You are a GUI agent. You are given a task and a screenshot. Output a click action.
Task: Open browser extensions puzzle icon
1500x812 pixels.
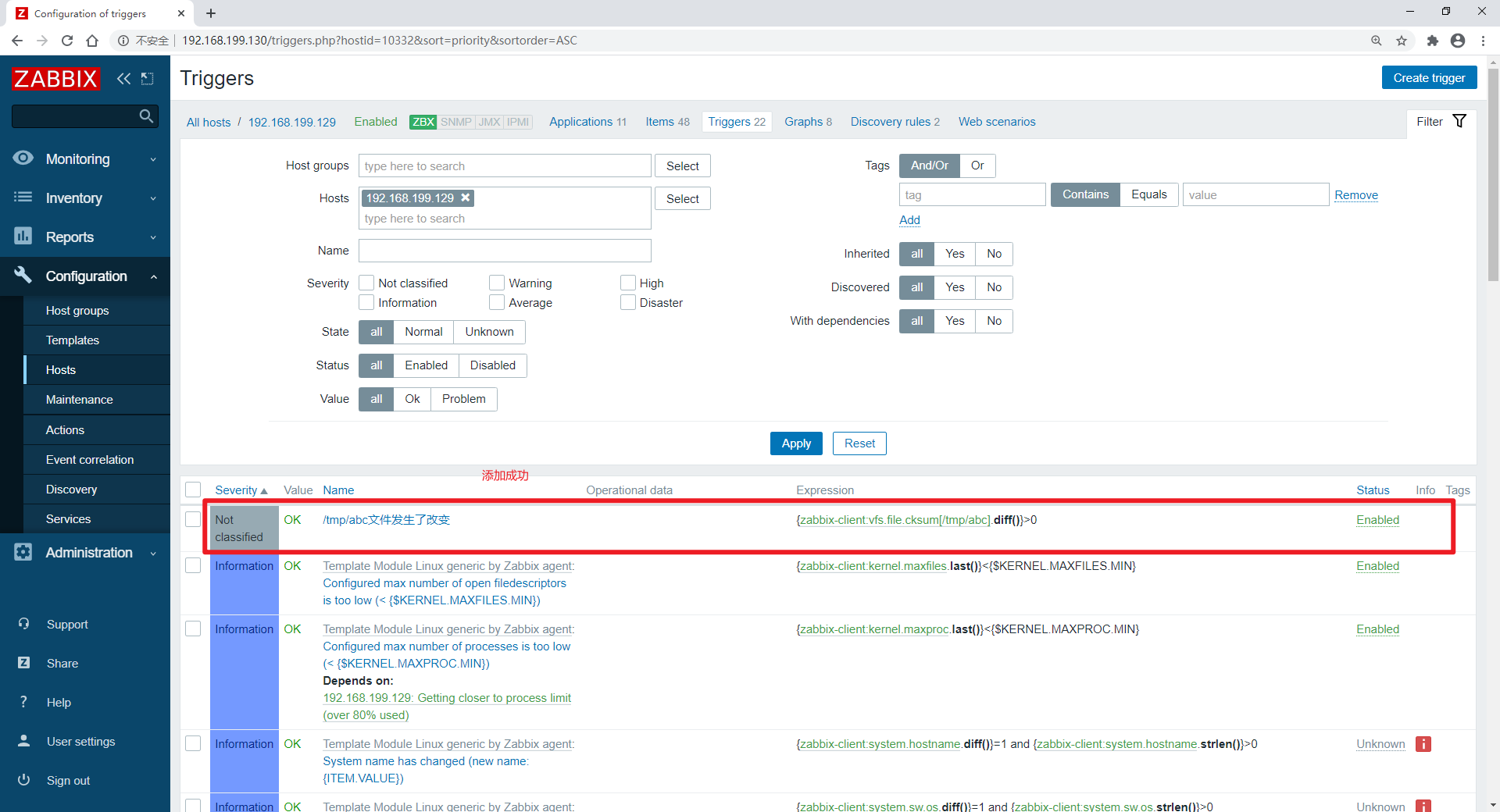tap(1432, 41)
